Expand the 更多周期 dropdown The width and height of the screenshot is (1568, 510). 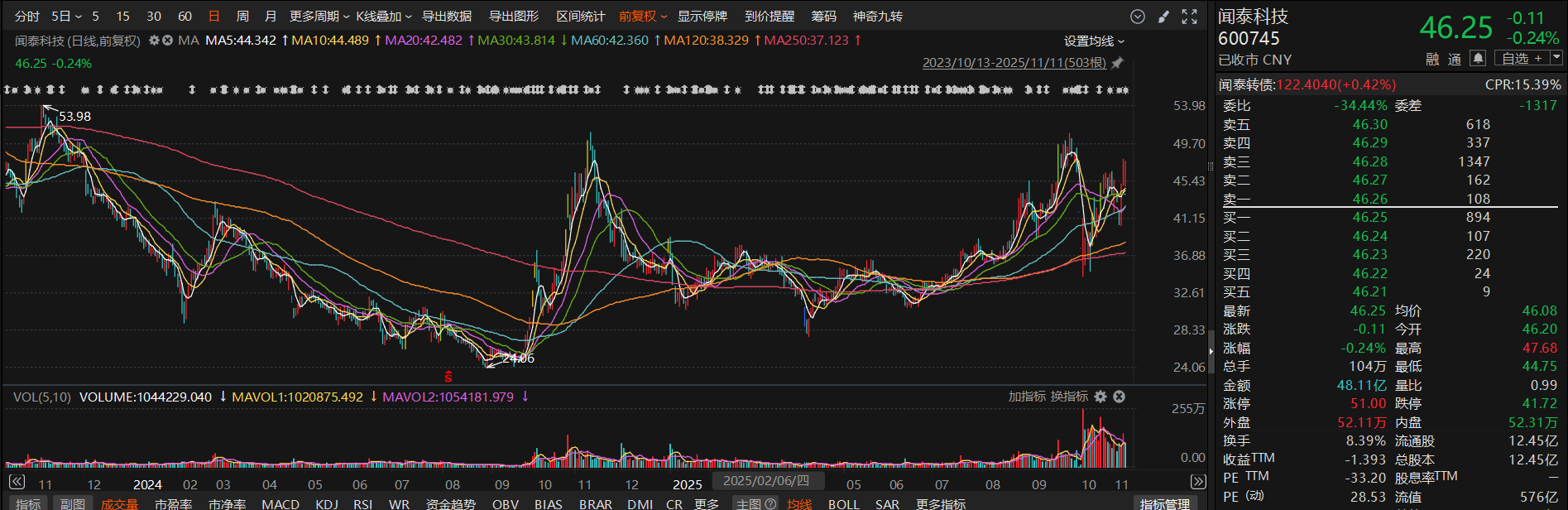coord(319,17)
